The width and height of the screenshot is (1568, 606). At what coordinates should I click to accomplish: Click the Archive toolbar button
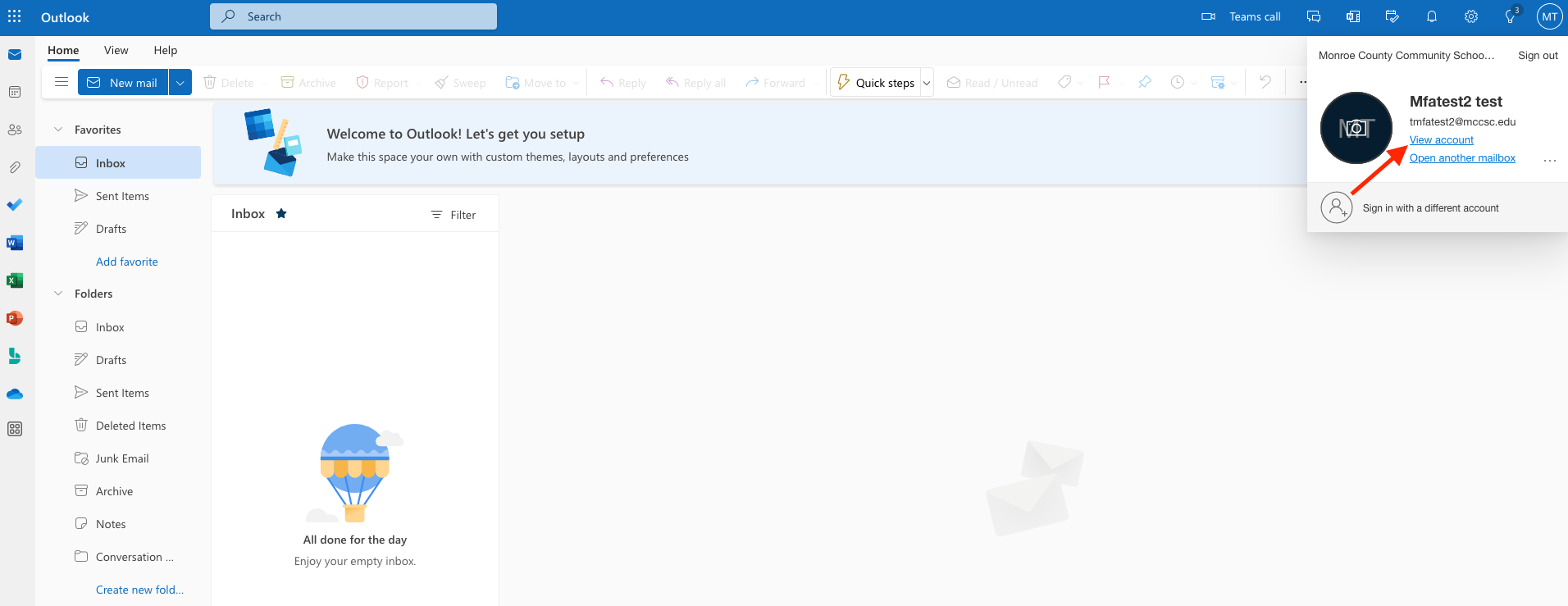(308, 83)
